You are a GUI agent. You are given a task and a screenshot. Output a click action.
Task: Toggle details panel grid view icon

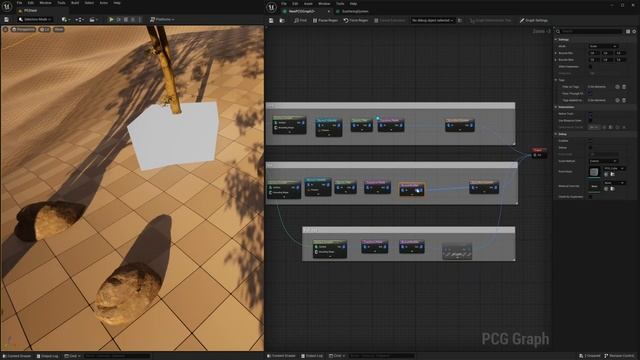click(628, 31)
